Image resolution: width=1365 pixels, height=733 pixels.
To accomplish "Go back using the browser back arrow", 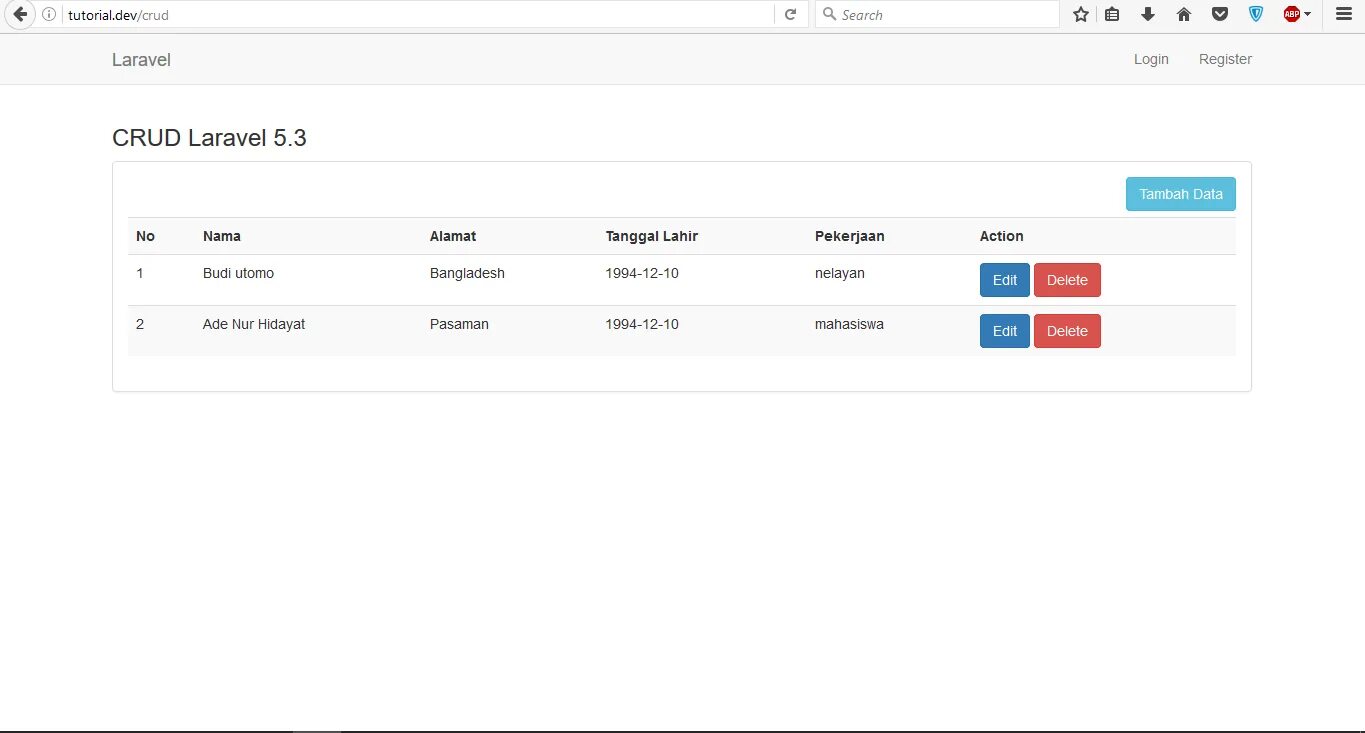I will (x=19, y=14).
